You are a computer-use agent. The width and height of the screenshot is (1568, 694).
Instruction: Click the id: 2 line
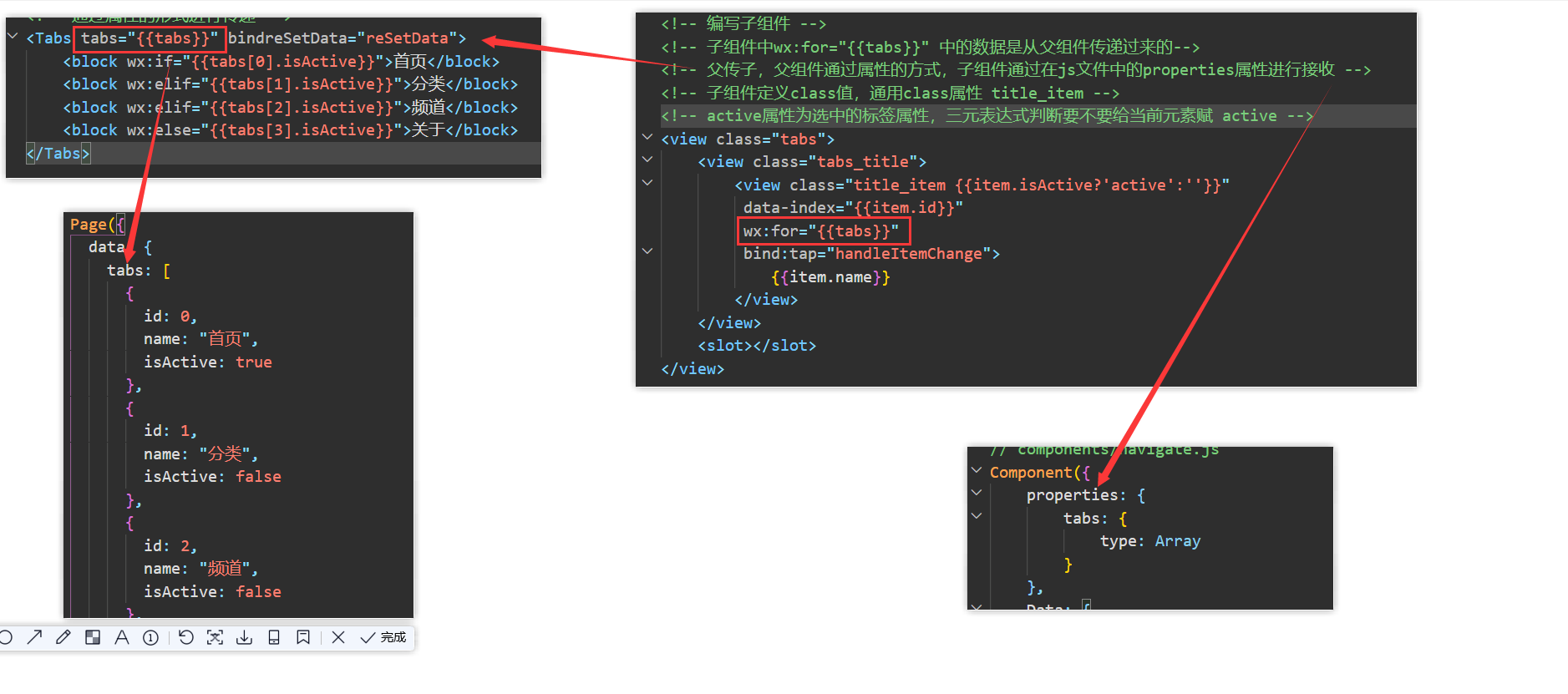tap(170, 546)
